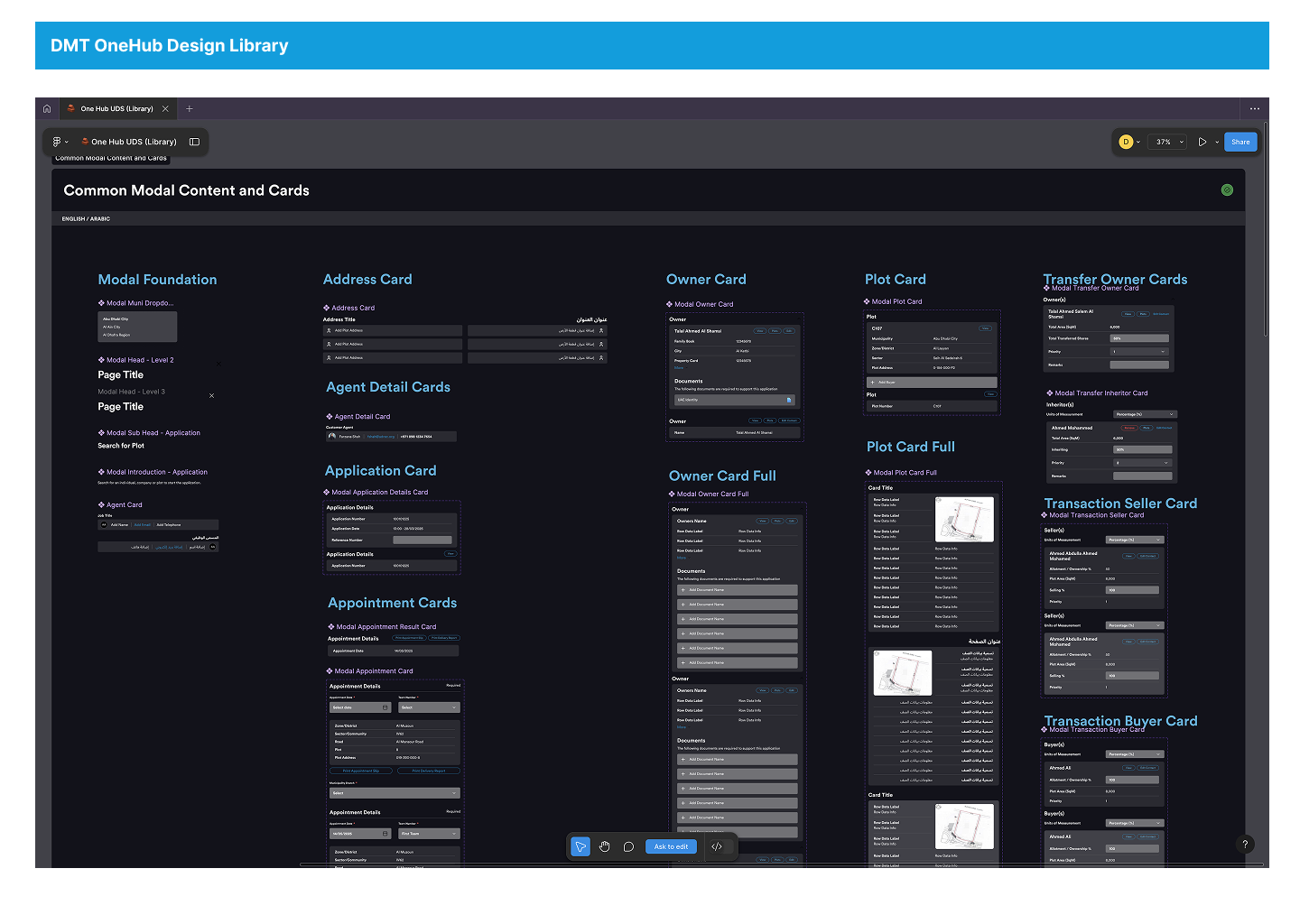
Task: Open the 37% zoom dropdown
Action: click(1170, 142)
